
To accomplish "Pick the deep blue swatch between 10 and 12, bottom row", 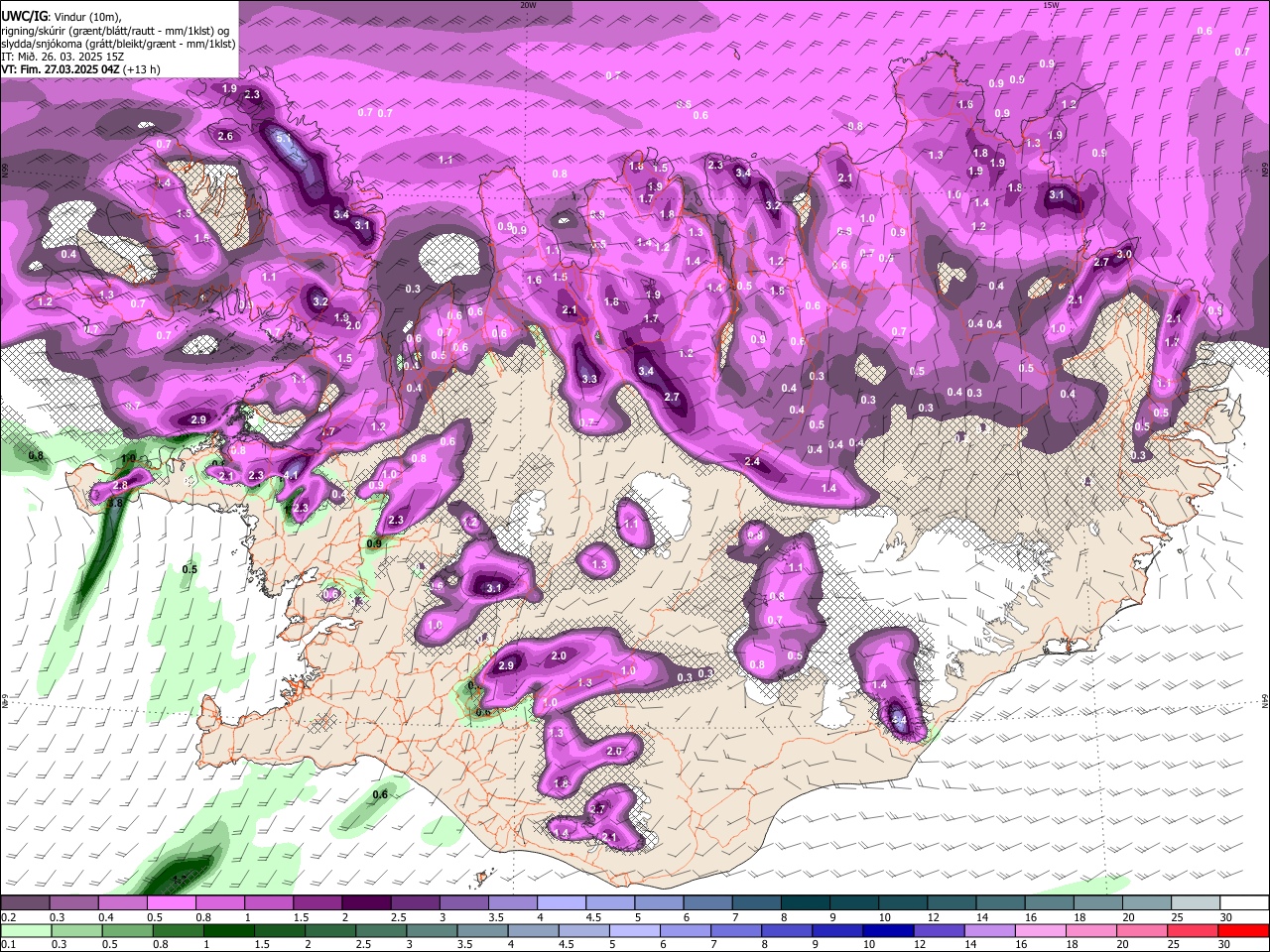I will click(890, 930).
